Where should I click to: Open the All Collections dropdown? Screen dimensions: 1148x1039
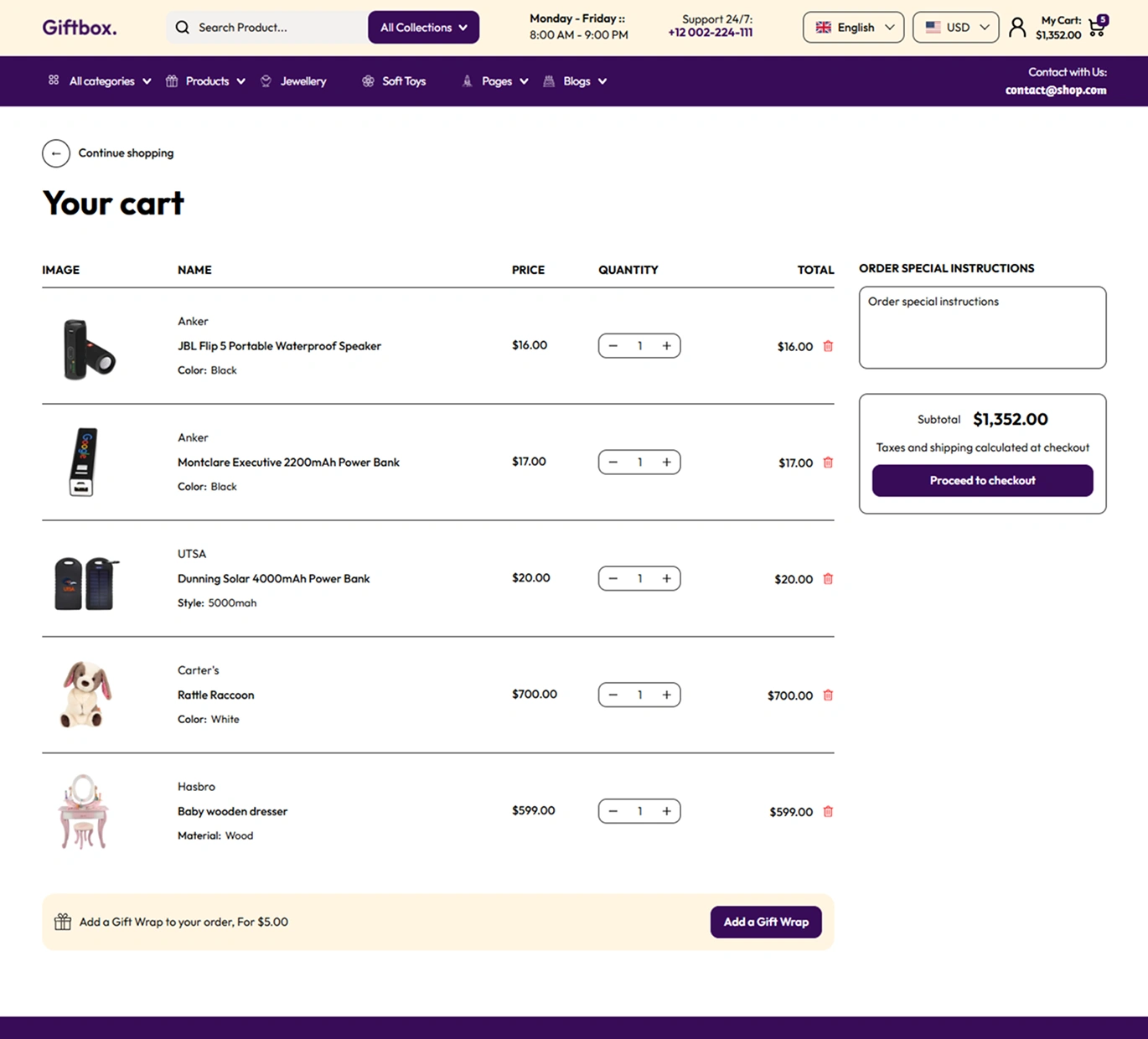tap(423, 28)
